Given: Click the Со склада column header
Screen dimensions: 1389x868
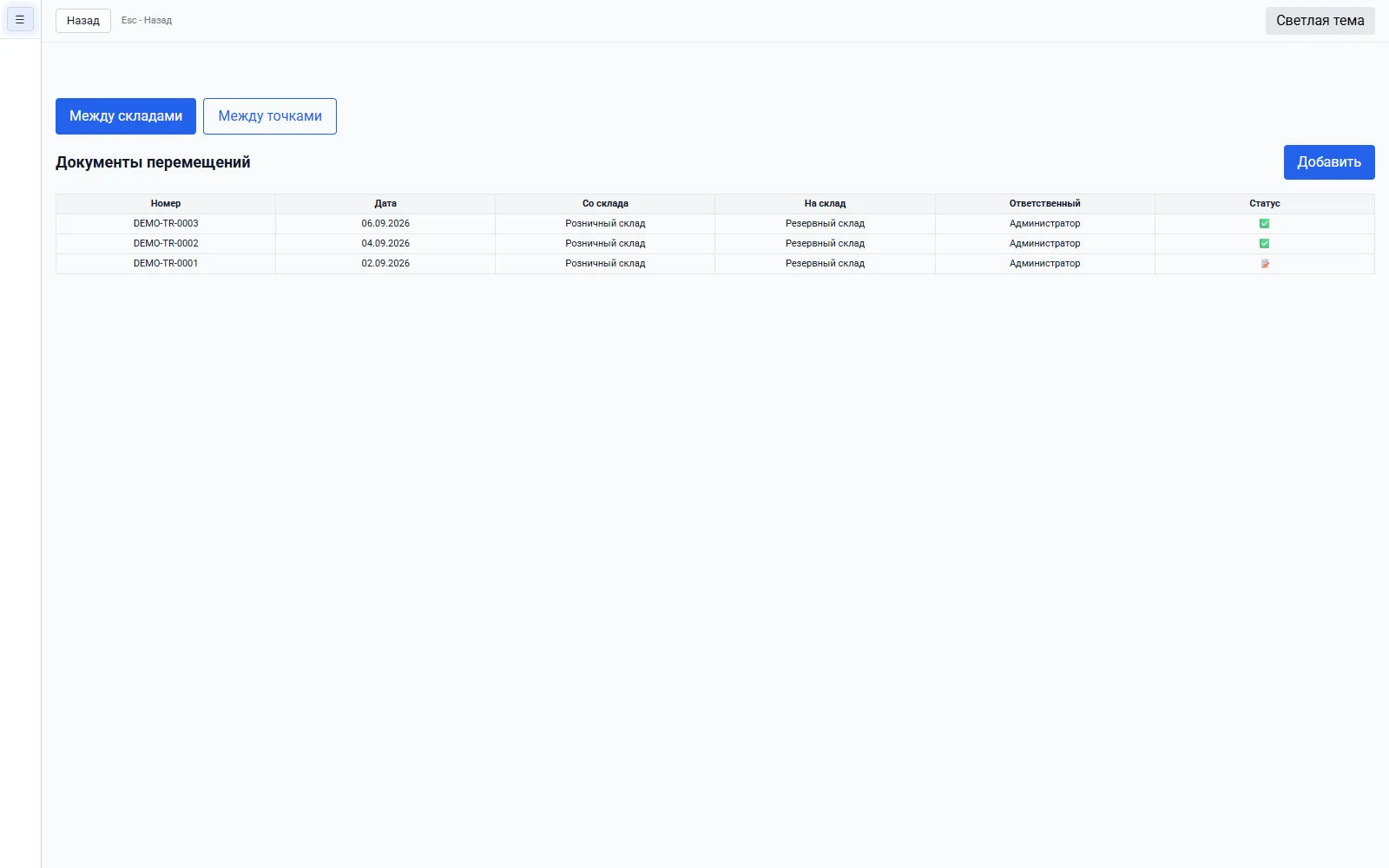Looking at the screenshot, I should 605,204.
